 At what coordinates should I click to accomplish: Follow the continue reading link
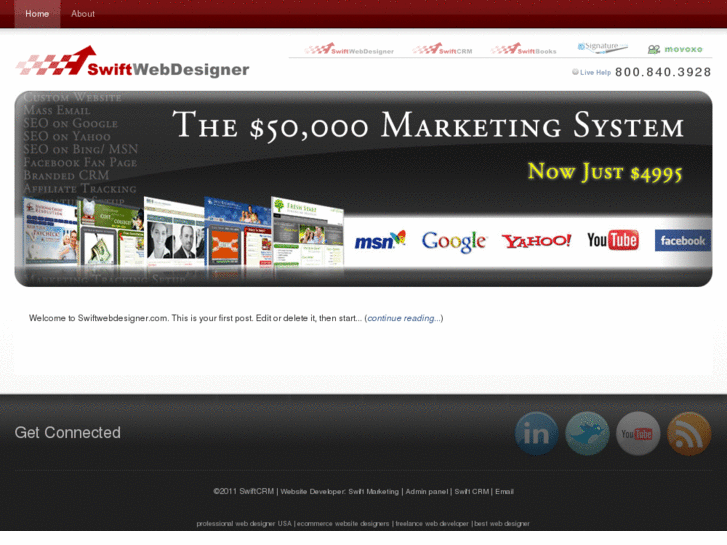pyautogui.click(x=404, y=318)
